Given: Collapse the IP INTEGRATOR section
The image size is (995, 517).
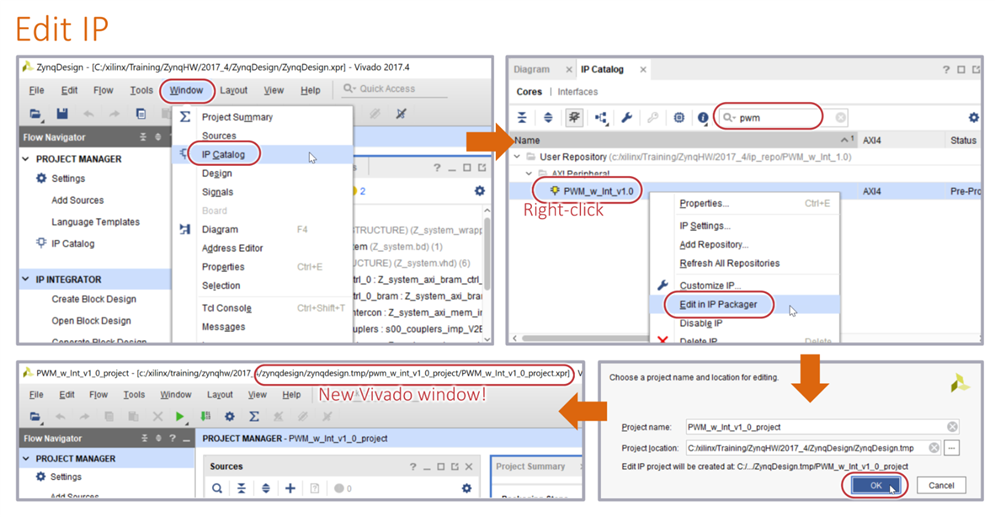Looking at the screenshot, I should 26,279.
